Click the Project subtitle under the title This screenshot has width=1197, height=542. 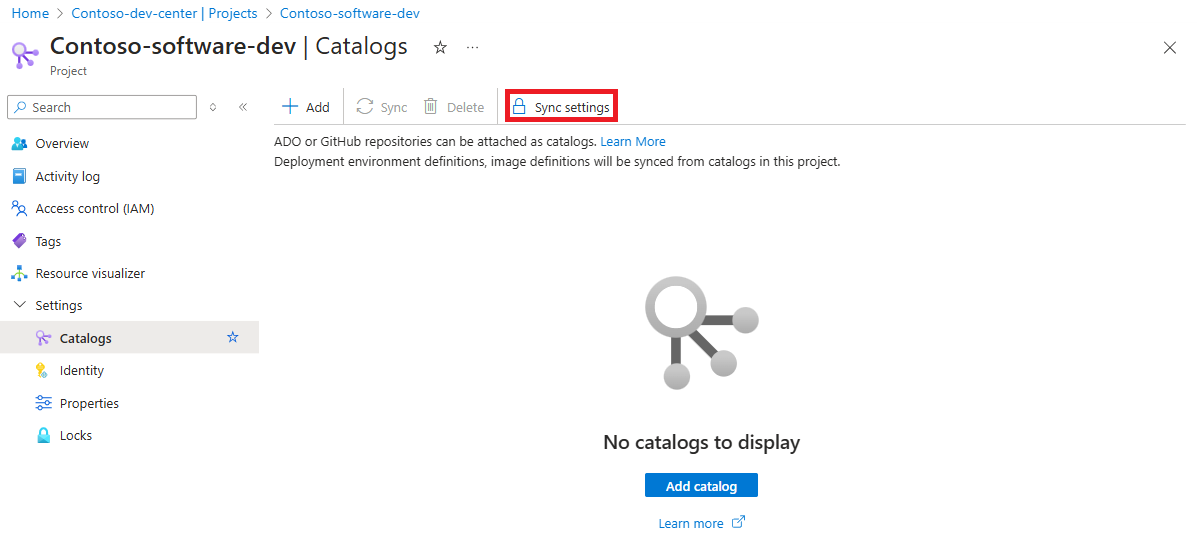click(69, 71)
